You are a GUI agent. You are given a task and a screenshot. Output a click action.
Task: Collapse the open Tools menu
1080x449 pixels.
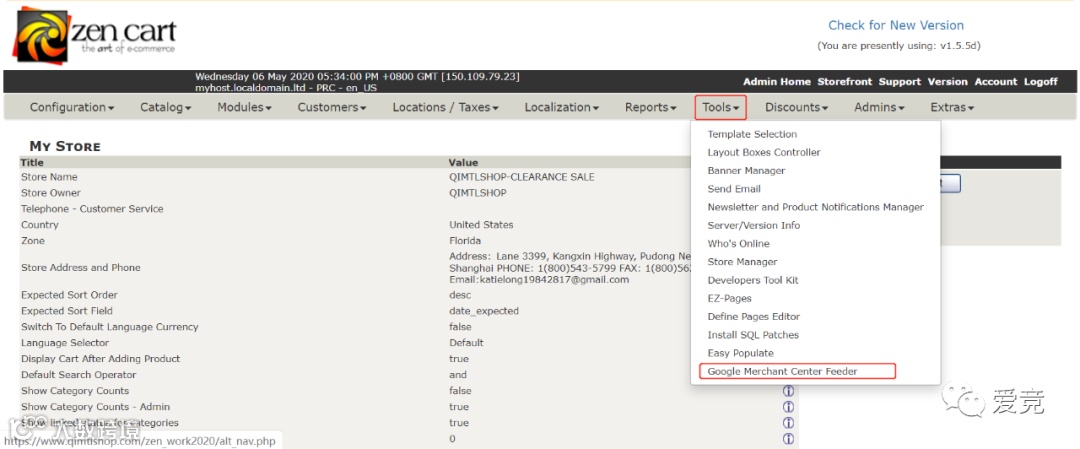720,107
